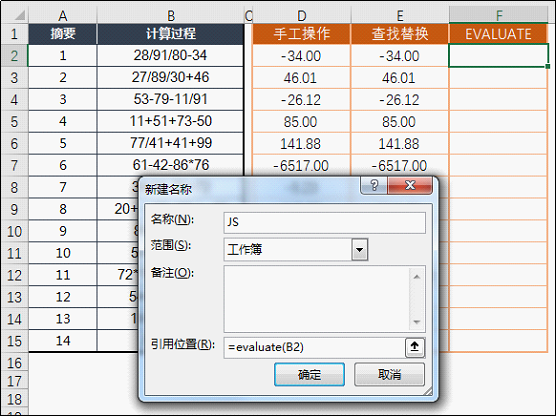Screen dimensions: 556x416
Task: Click the EVALUATE header cell
Action: click(499, 34)
